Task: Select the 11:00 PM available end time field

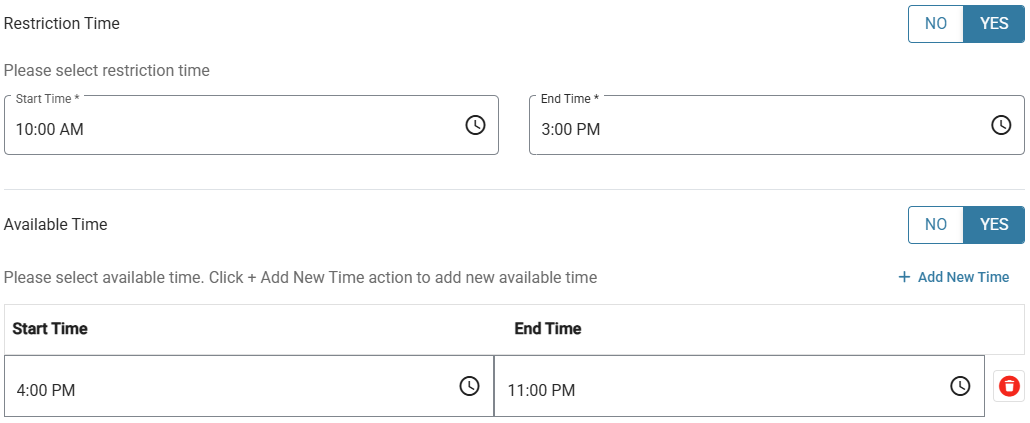Action: 740,386
